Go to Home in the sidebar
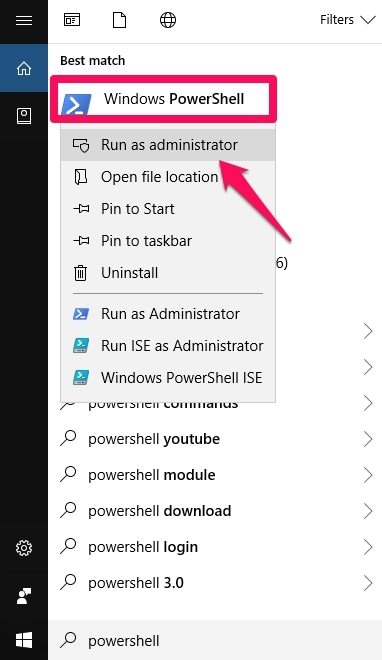382x660 pixels. (24, 68)
